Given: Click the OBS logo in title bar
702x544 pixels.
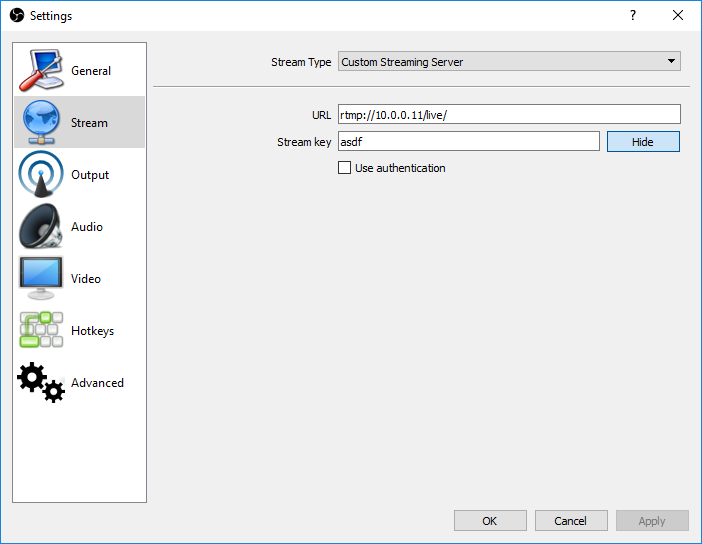Looking at the screenshot, I should (x=16, y=16).
